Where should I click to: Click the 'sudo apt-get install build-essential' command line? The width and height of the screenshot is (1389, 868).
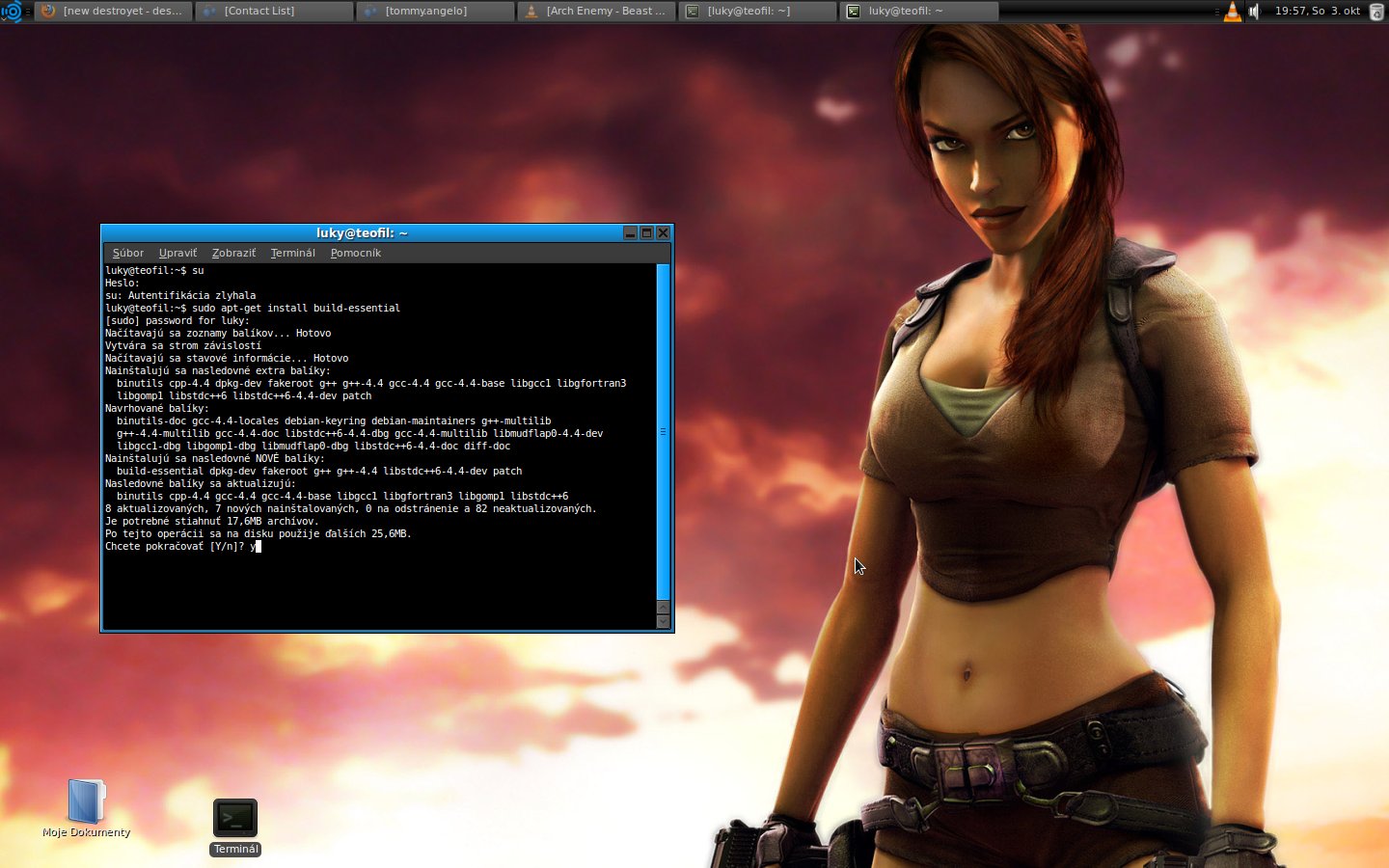click(x=253, y=308)
